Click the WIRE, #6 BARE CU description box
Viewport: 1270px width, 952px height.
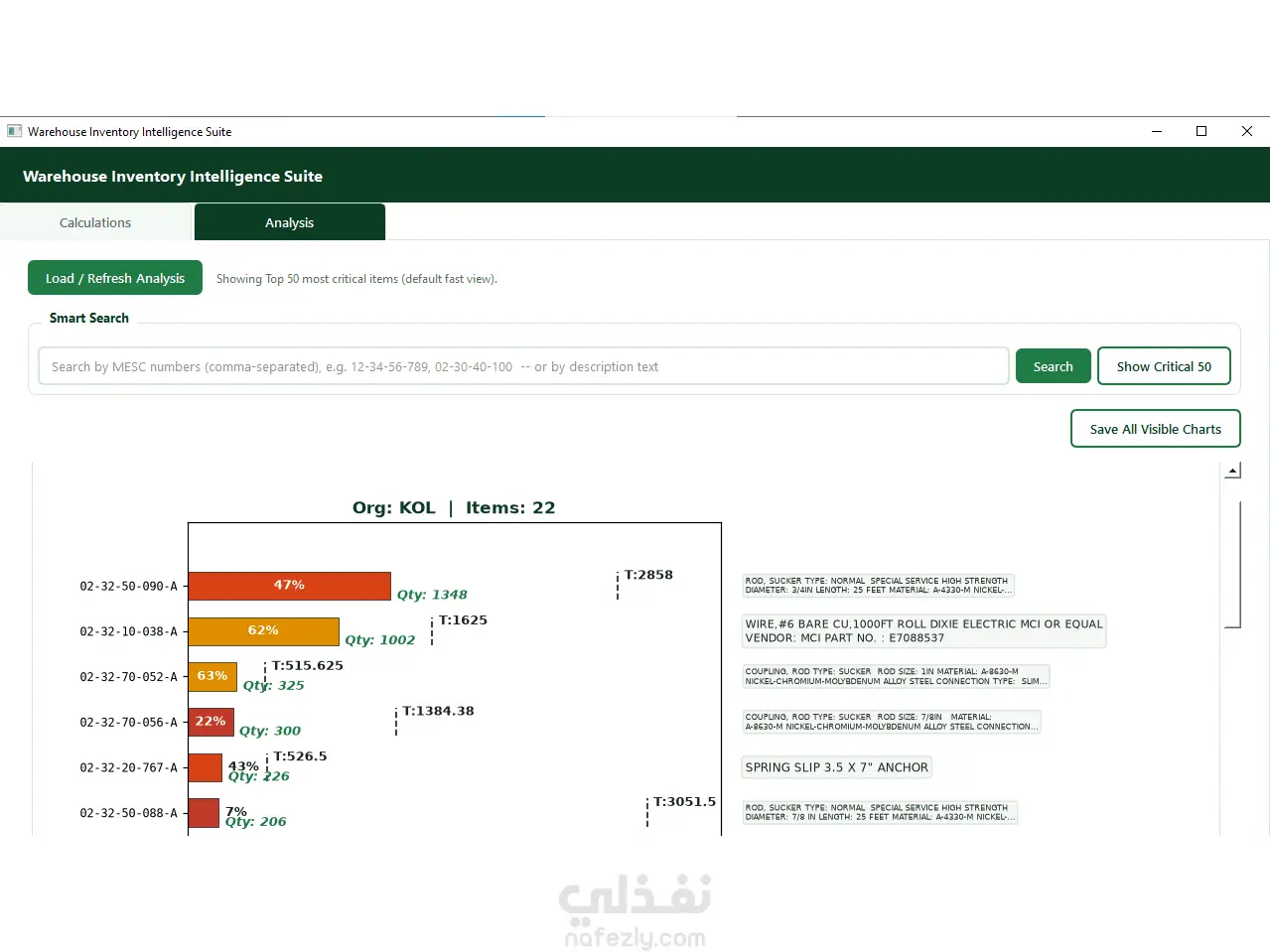[924, 631]
